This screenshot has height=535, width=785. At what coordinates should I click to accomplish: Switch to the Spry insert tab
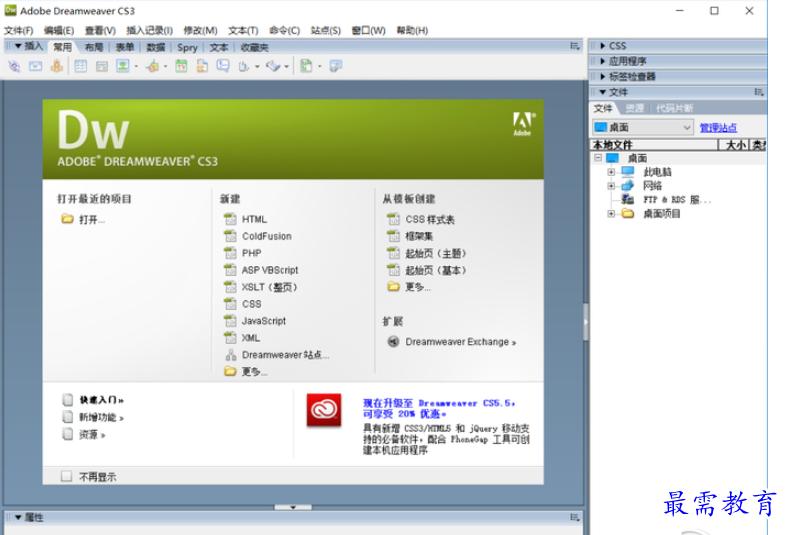[x=187, y=48]
